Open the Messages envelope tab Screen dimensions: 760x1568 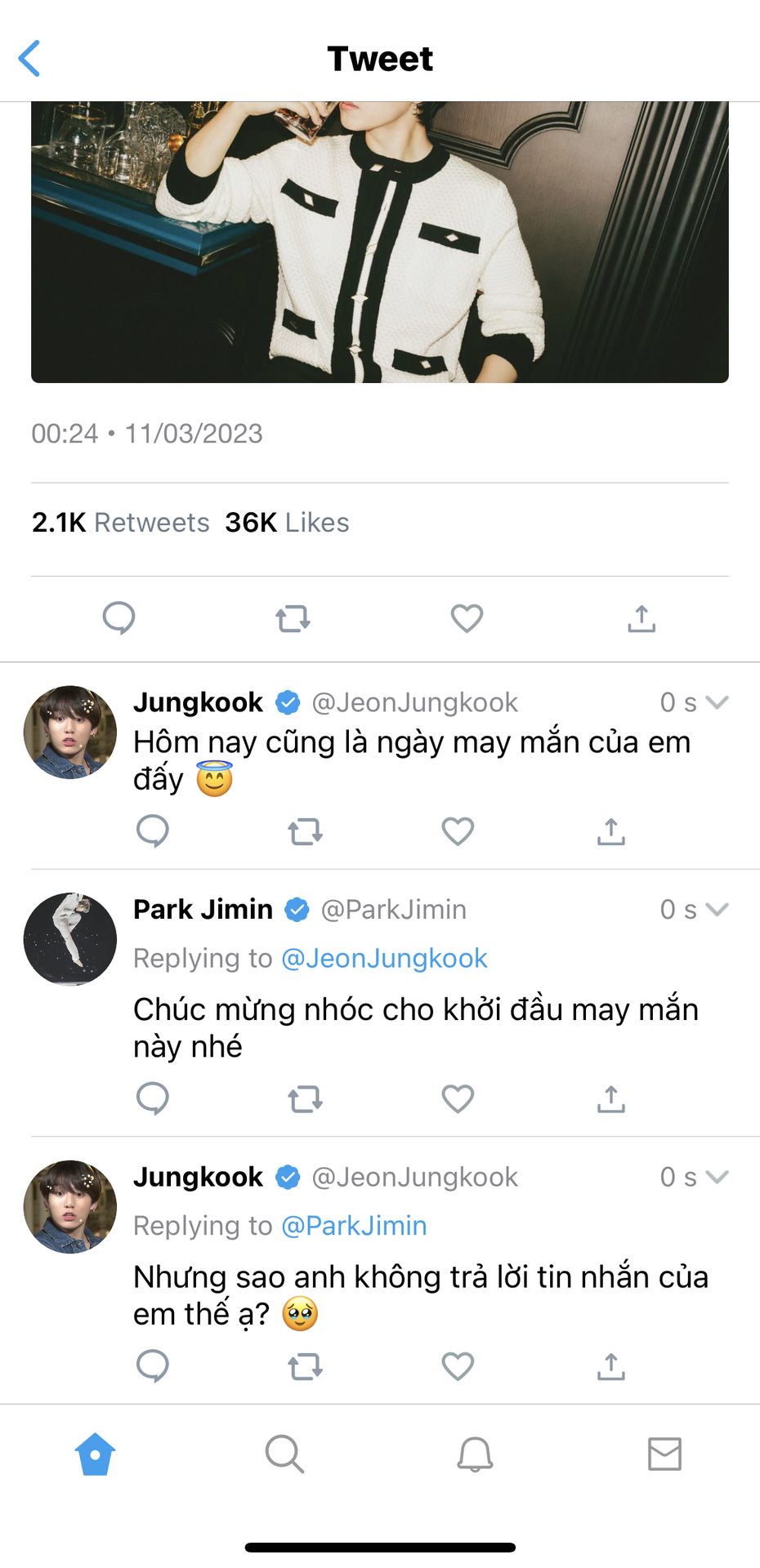pos(664,1454)
